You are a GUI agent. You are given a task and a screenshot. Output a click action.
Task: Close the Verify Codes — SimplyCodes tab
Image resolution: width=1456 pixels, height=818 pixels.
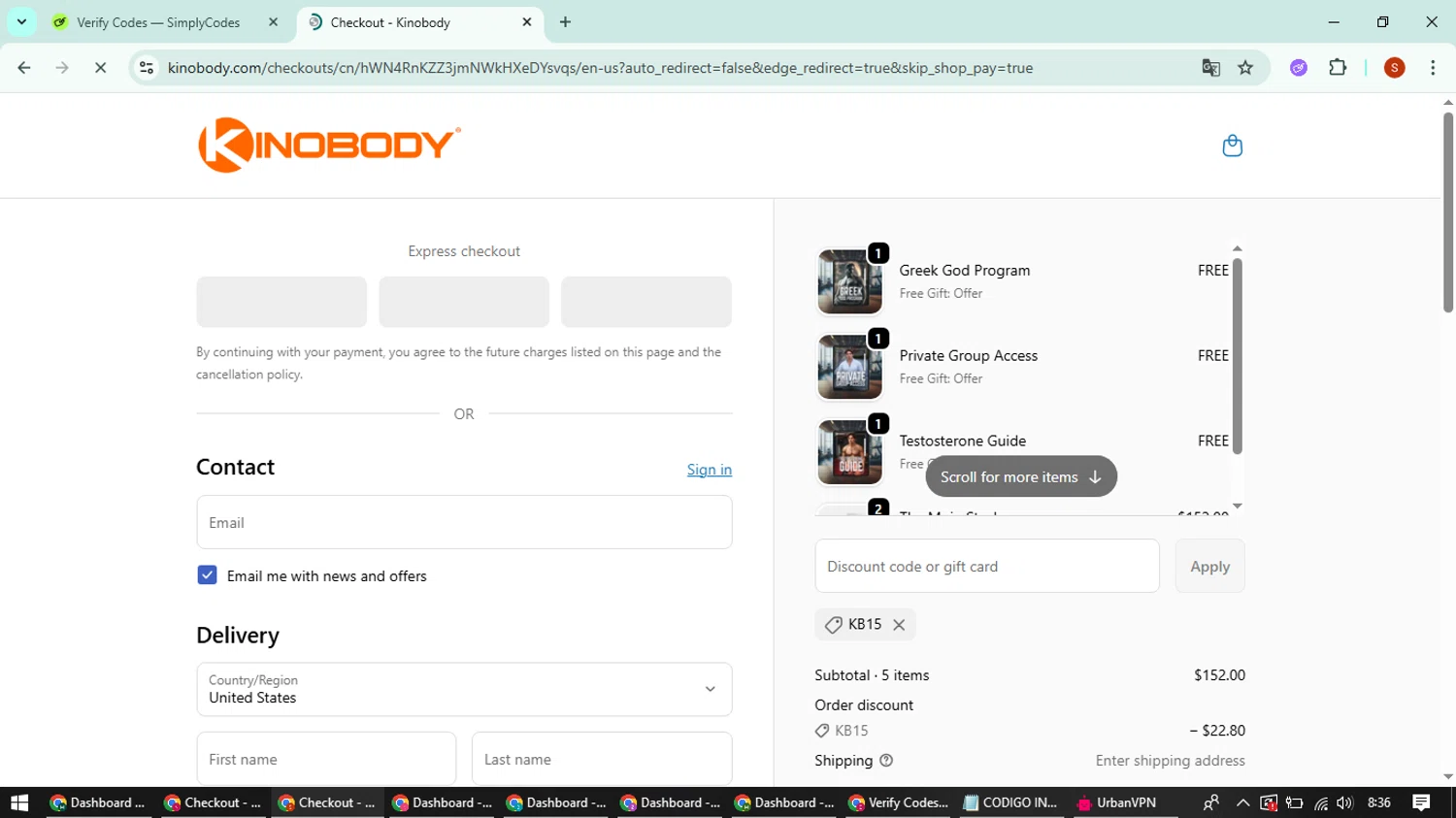pos(273,22)
